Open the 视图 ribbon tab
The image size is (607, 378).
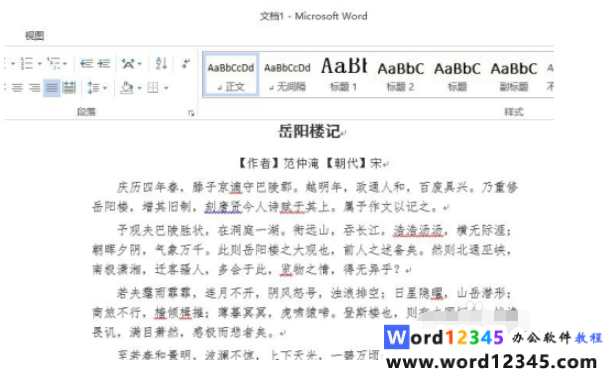34,36
